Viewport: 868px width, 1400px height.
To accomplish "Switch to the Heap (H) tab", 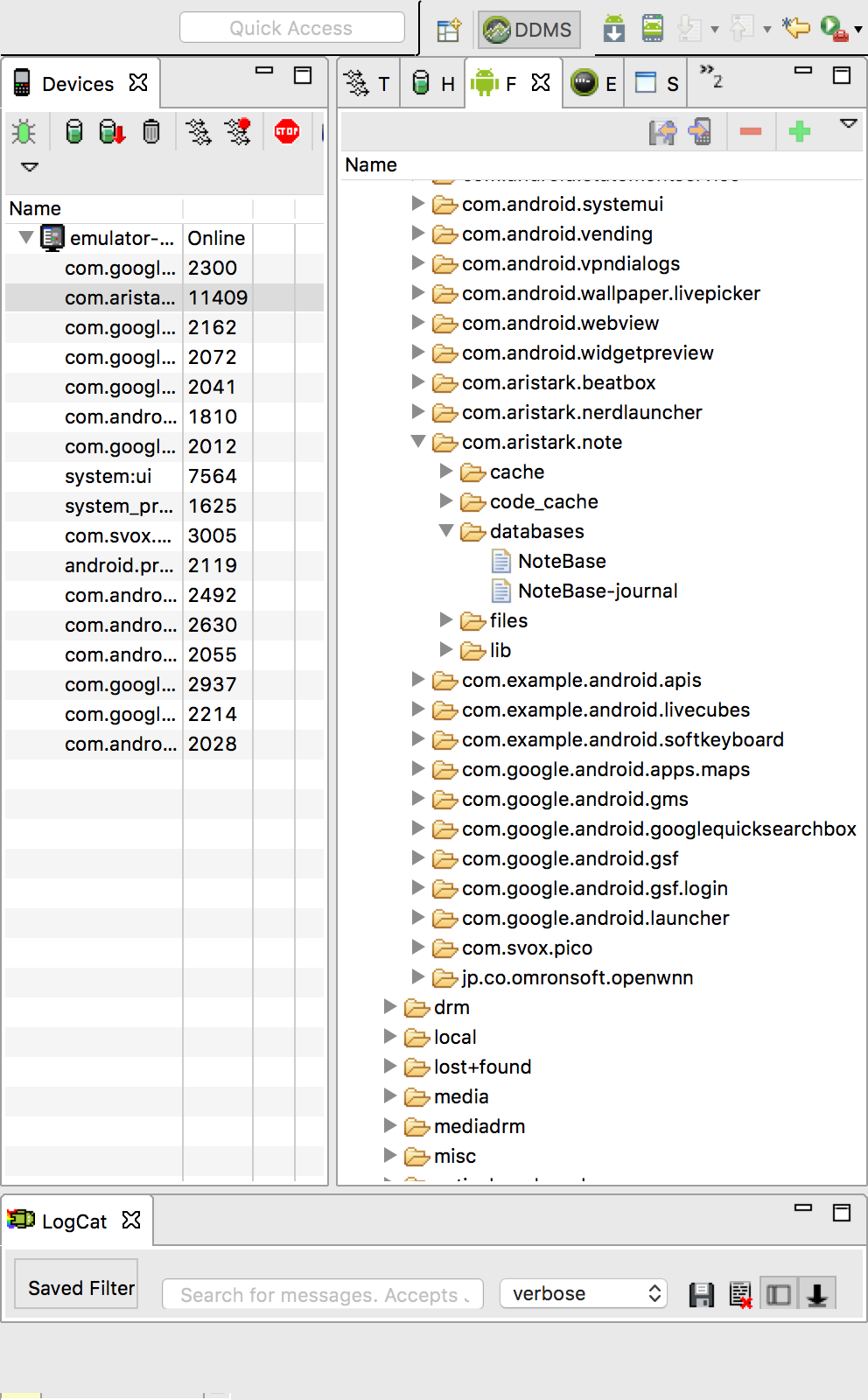I will [434, 84].
